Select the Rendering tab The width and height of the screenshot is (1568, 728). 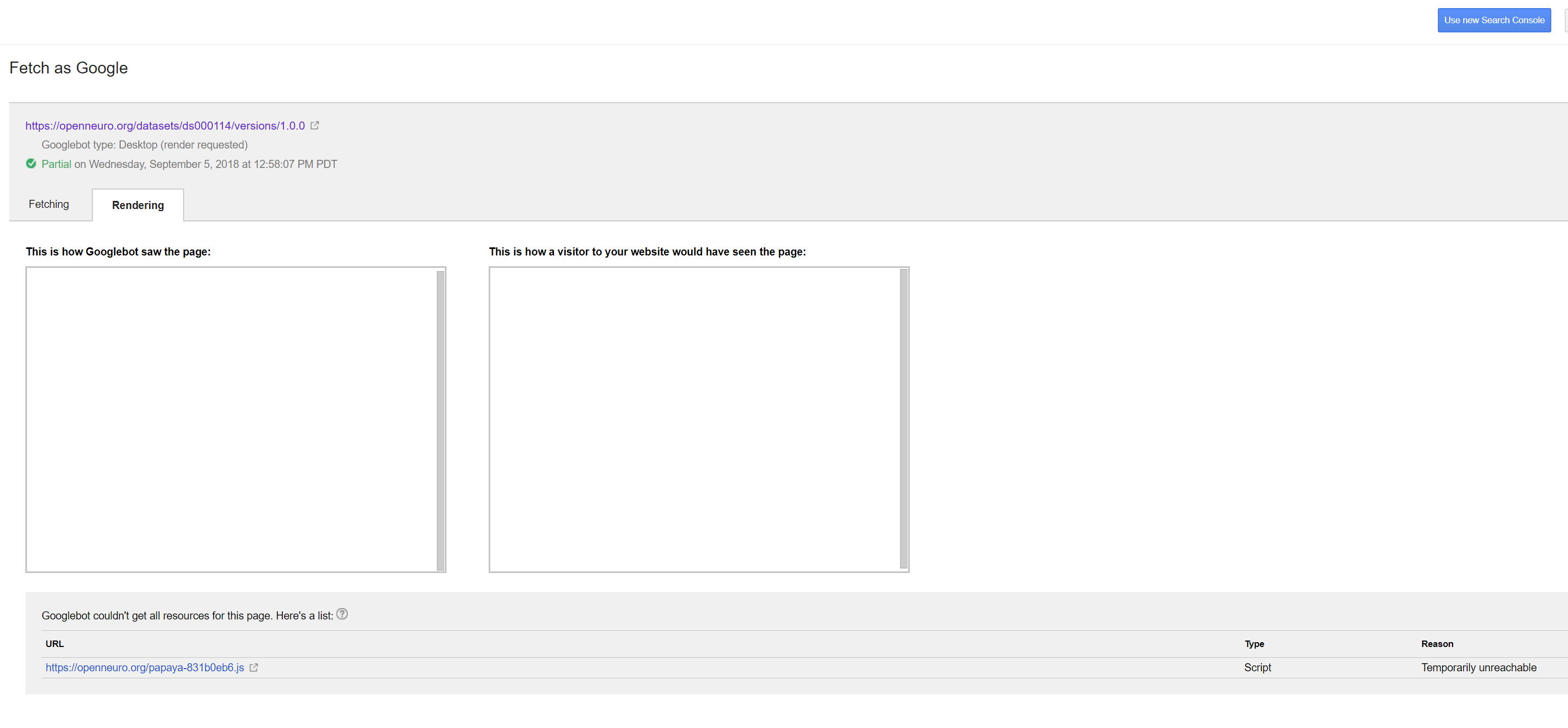coord(137,205)
